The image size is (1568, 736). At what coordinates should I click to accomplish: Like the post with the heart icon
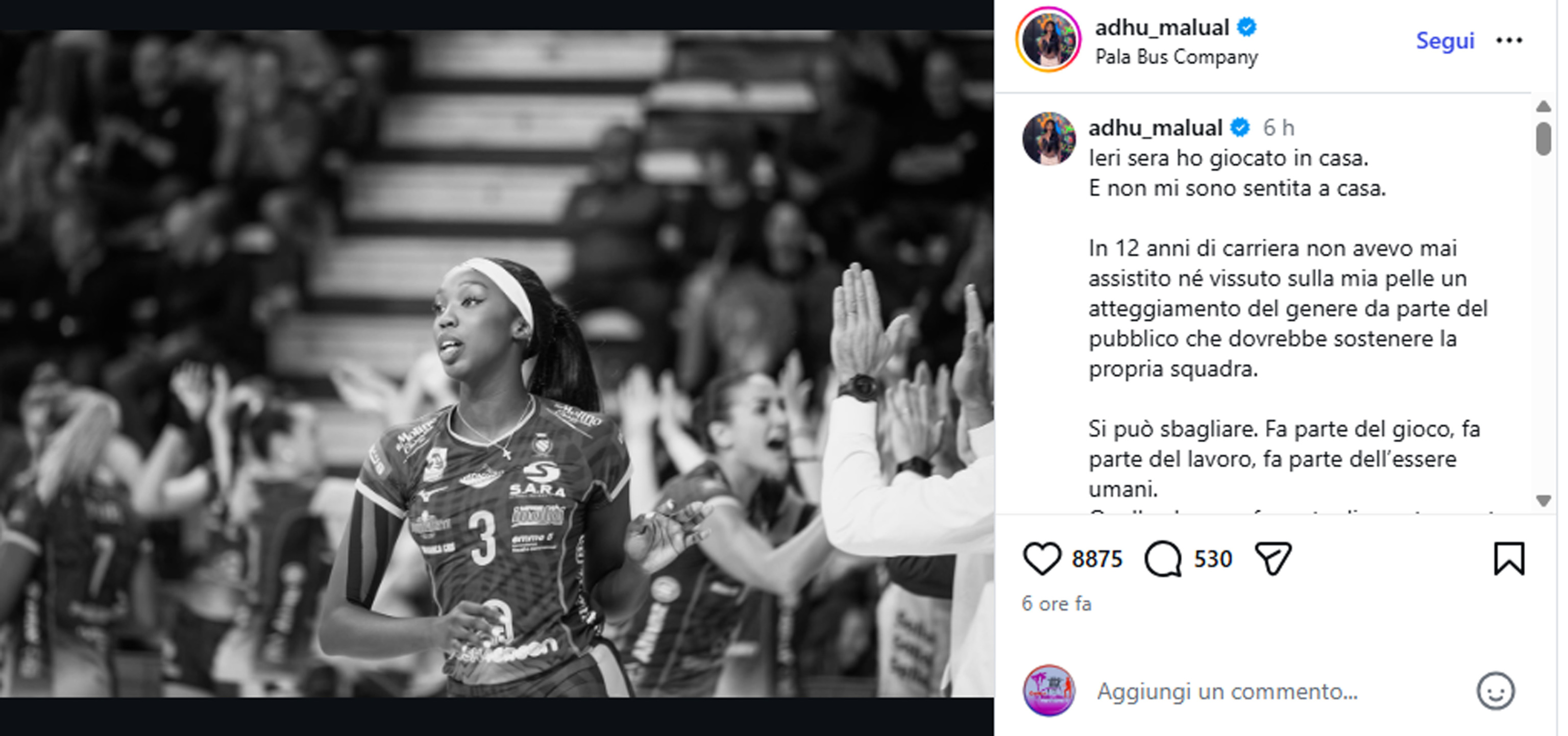click(1041, 558)
